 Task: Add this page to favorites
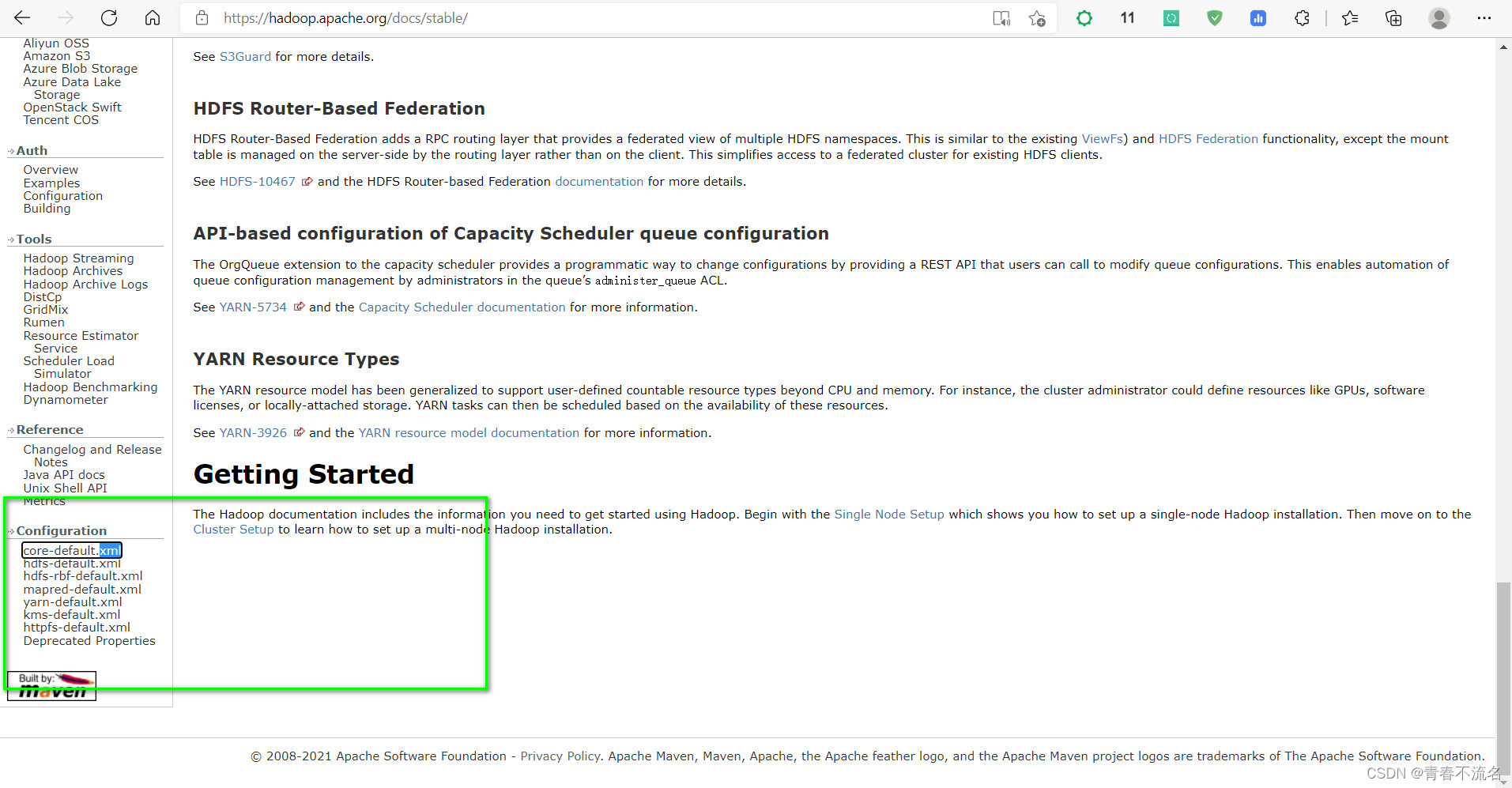1038,18
